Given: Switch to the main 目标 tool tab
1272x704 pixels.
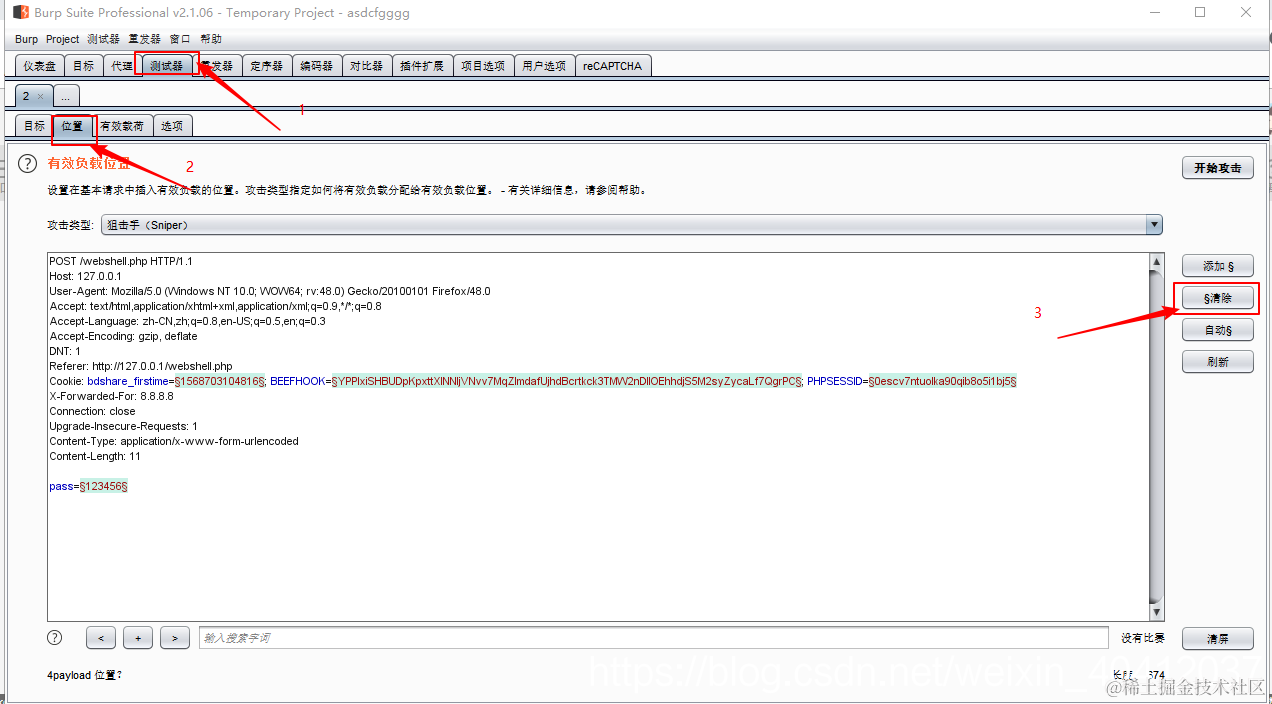Looking at the screenshot, I should click(84, 66).
